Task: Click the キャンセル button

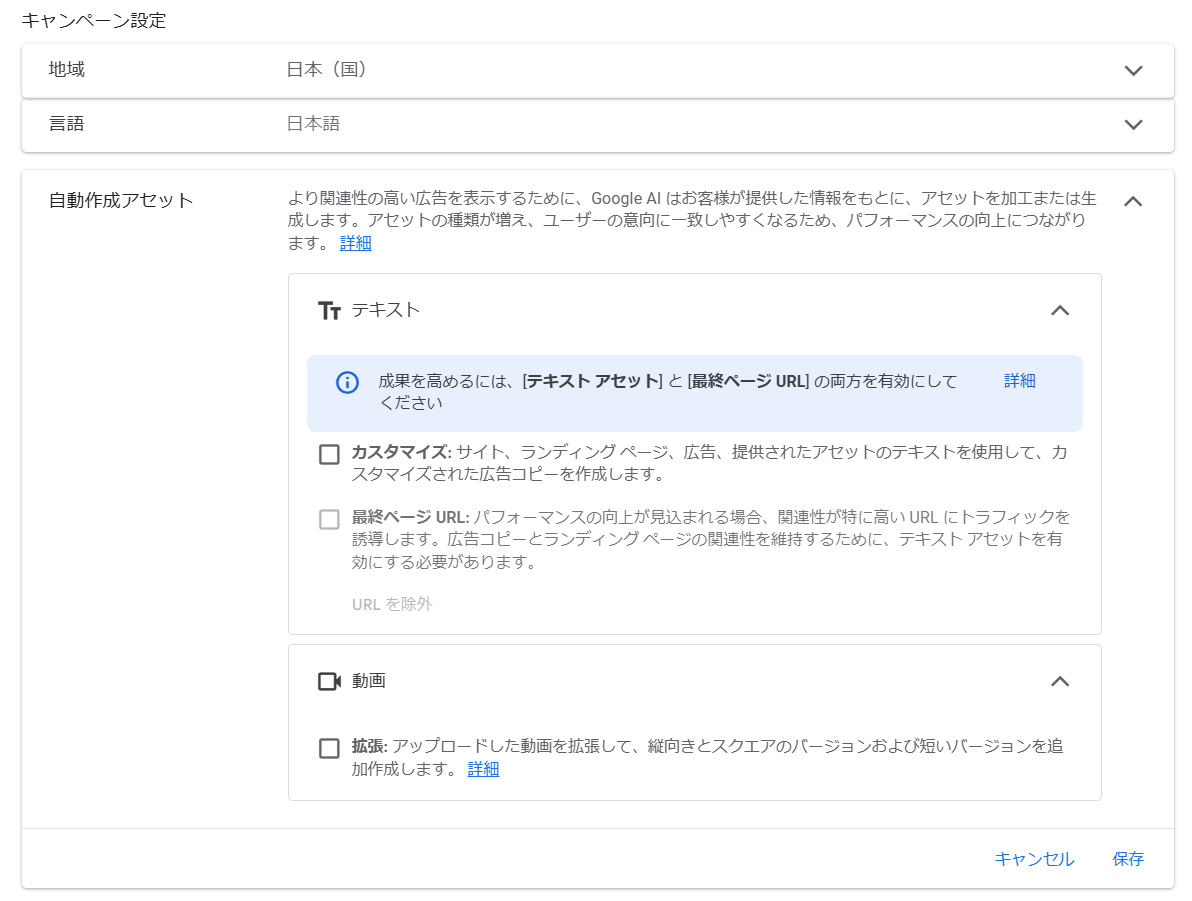Action: point(1034,859)
